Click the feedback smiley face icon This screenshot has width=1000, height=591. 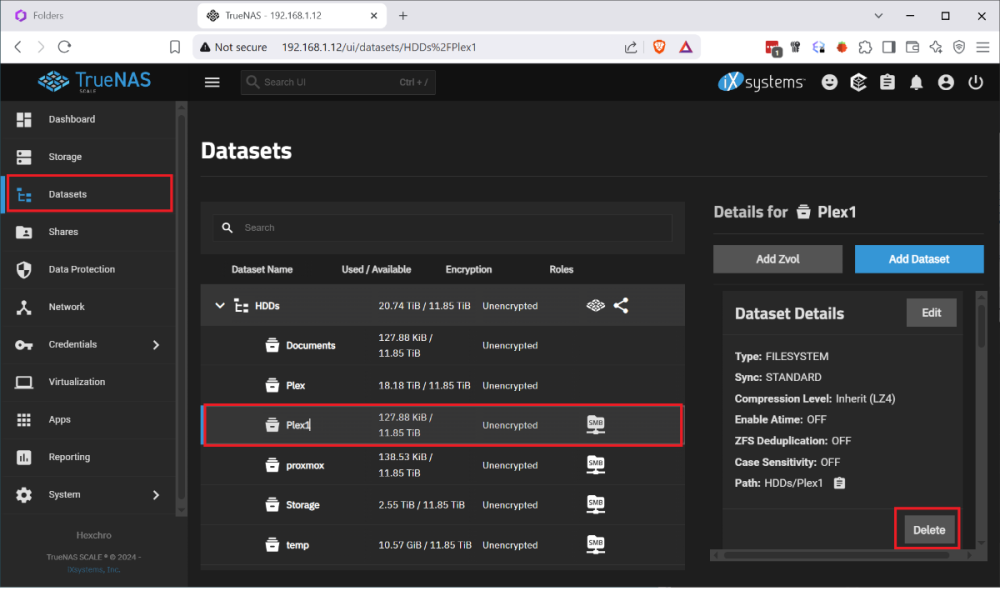[x=829, y=83]
